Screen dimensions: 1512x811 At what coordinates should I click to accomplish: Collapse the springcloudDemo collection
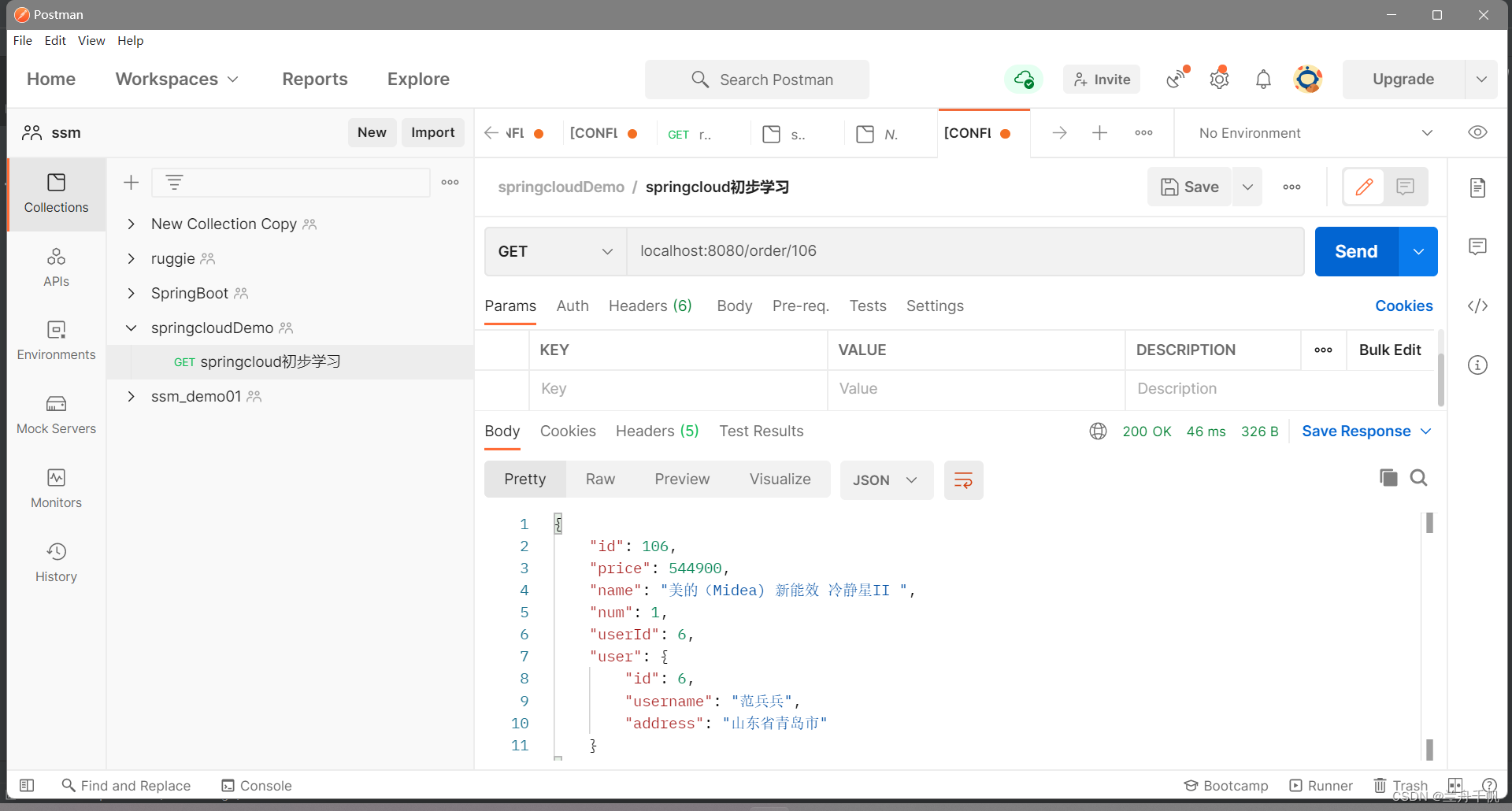(x=132, y=328)
